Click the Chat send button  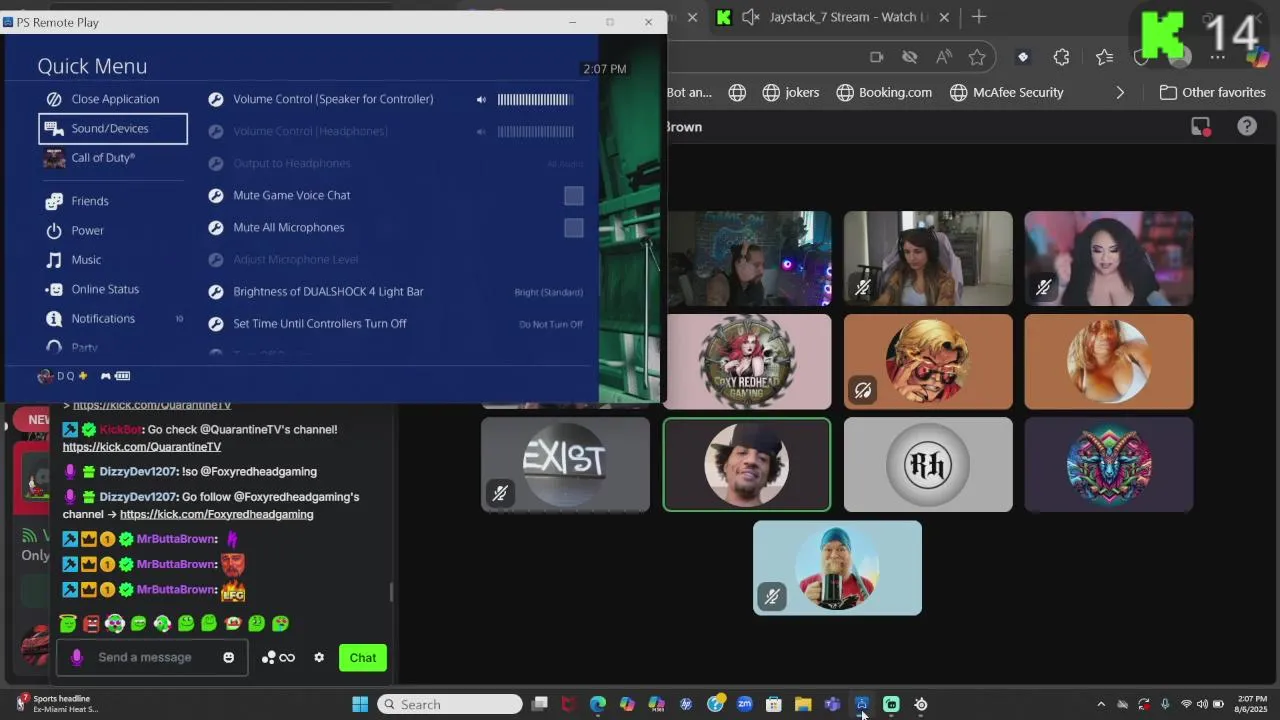click(363, 657)
